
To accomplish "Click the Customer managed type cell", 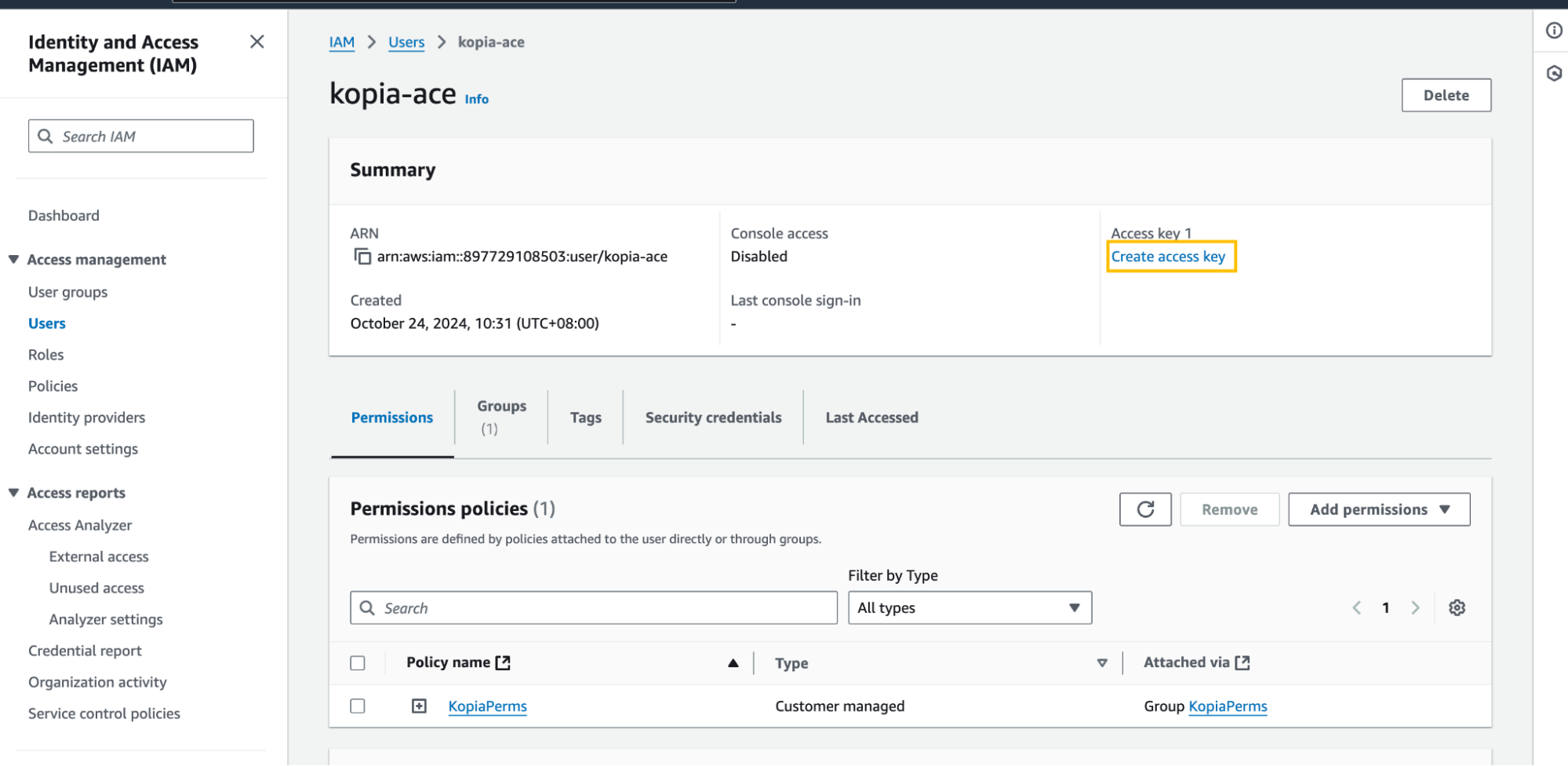I will click(x=839, y=706).
